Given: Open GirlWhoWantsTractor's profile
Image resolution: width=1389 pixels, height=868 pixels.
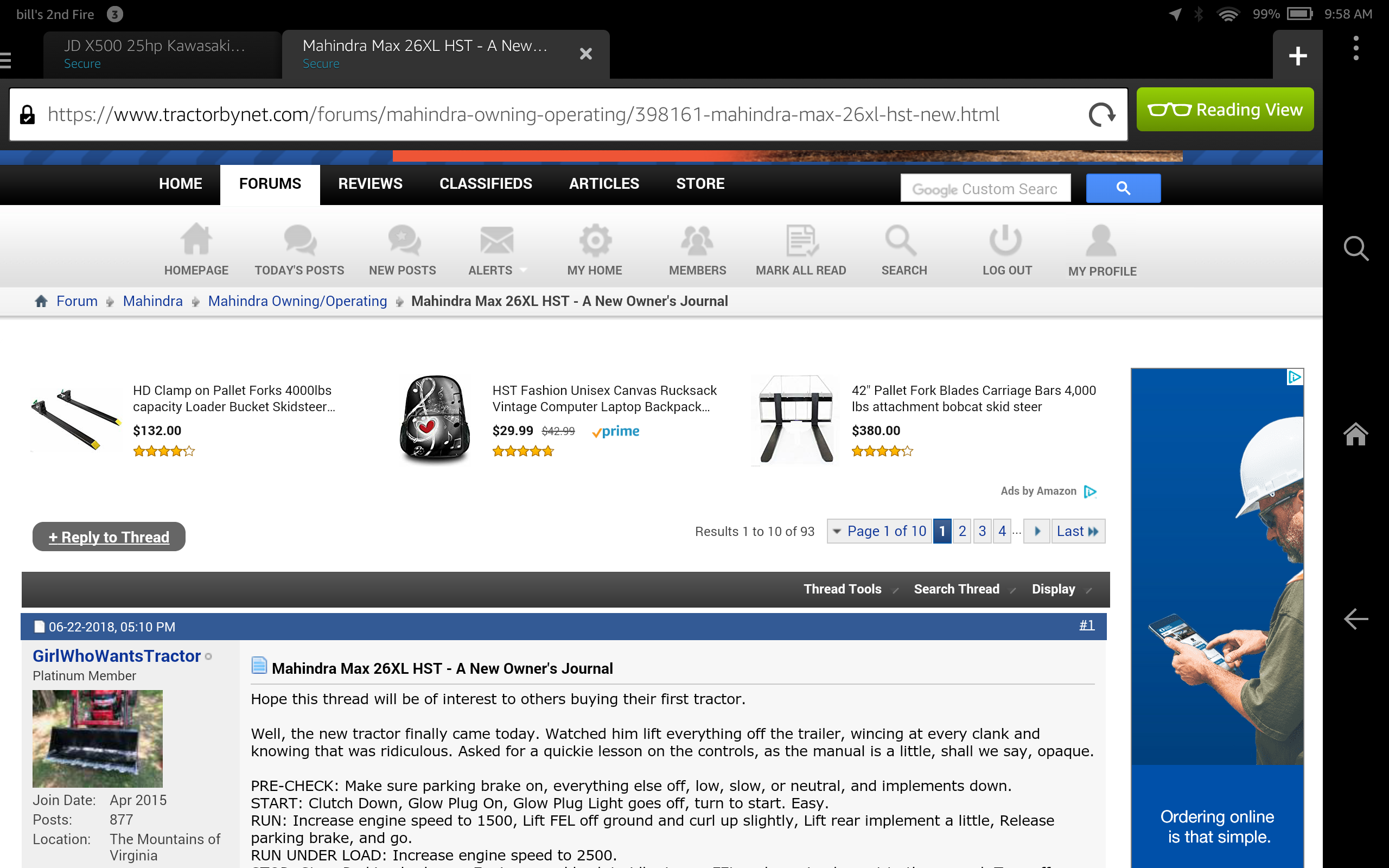Looking at the screenshot, I should [117, 655].
